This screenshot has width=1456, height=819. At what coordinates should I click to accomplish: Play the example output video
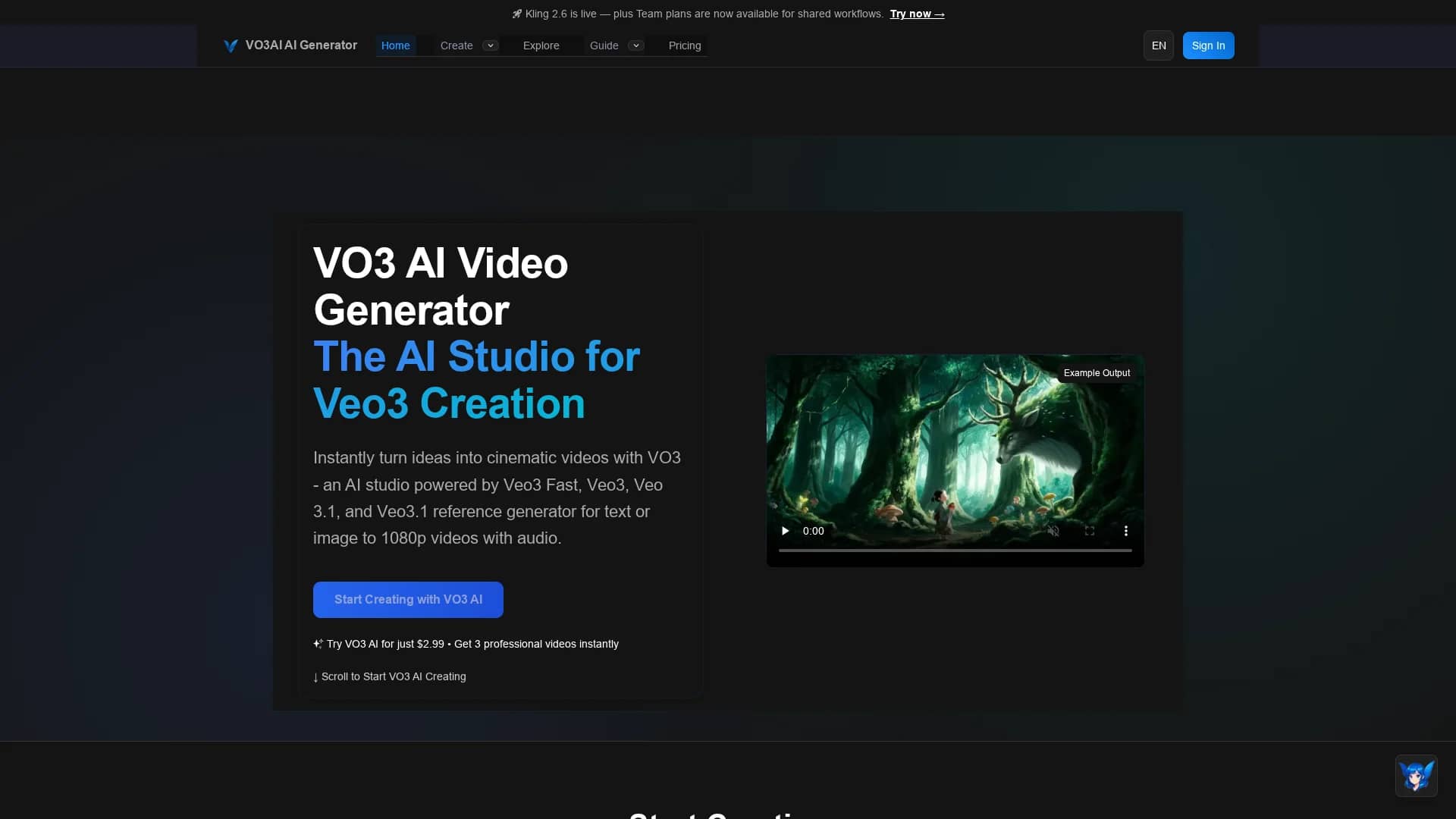coord(785,531)
